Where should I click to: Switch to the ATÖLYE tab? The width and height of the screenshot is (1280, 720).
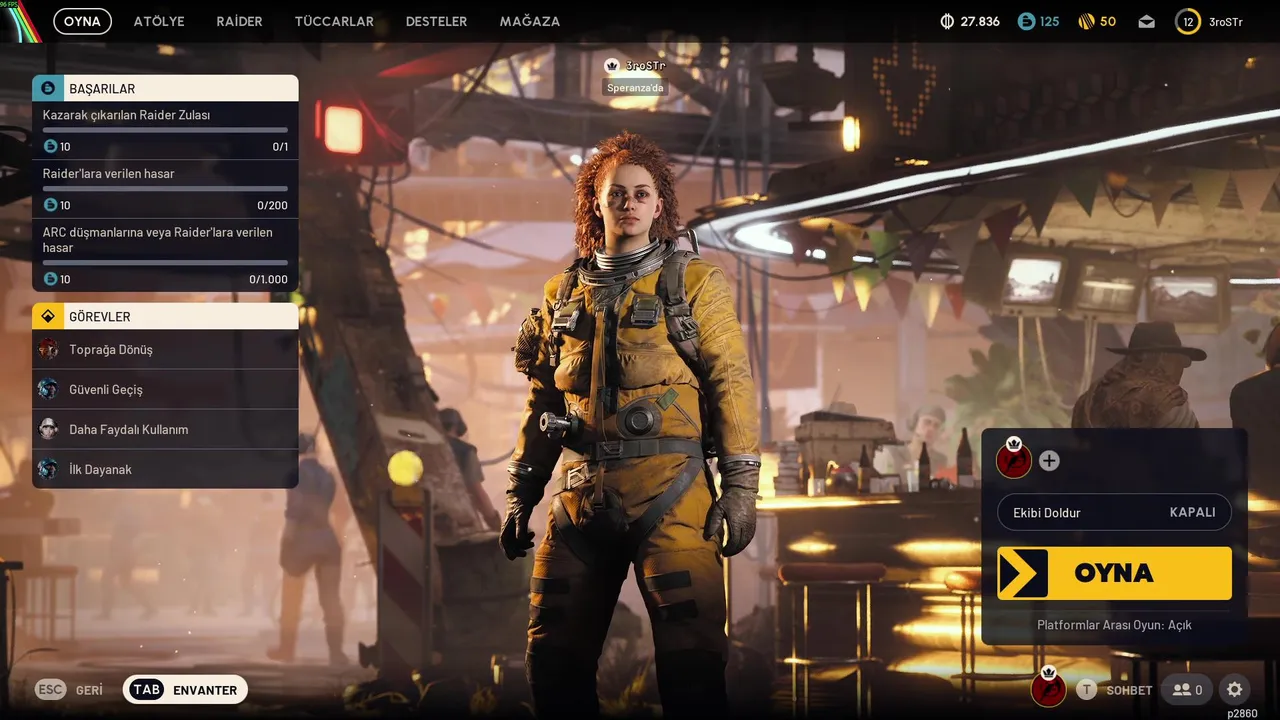159,21
